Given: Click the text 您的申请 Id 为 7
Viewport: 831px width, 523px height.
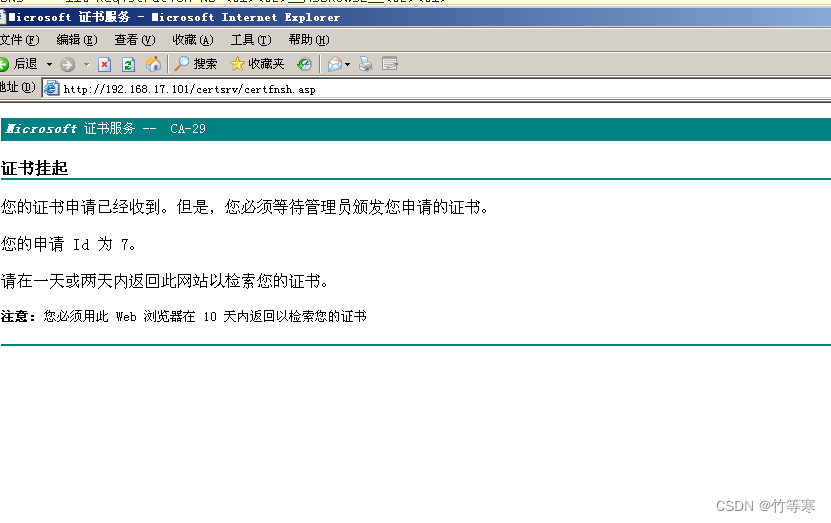Looking at the screenshot, I should click(68, 244).
